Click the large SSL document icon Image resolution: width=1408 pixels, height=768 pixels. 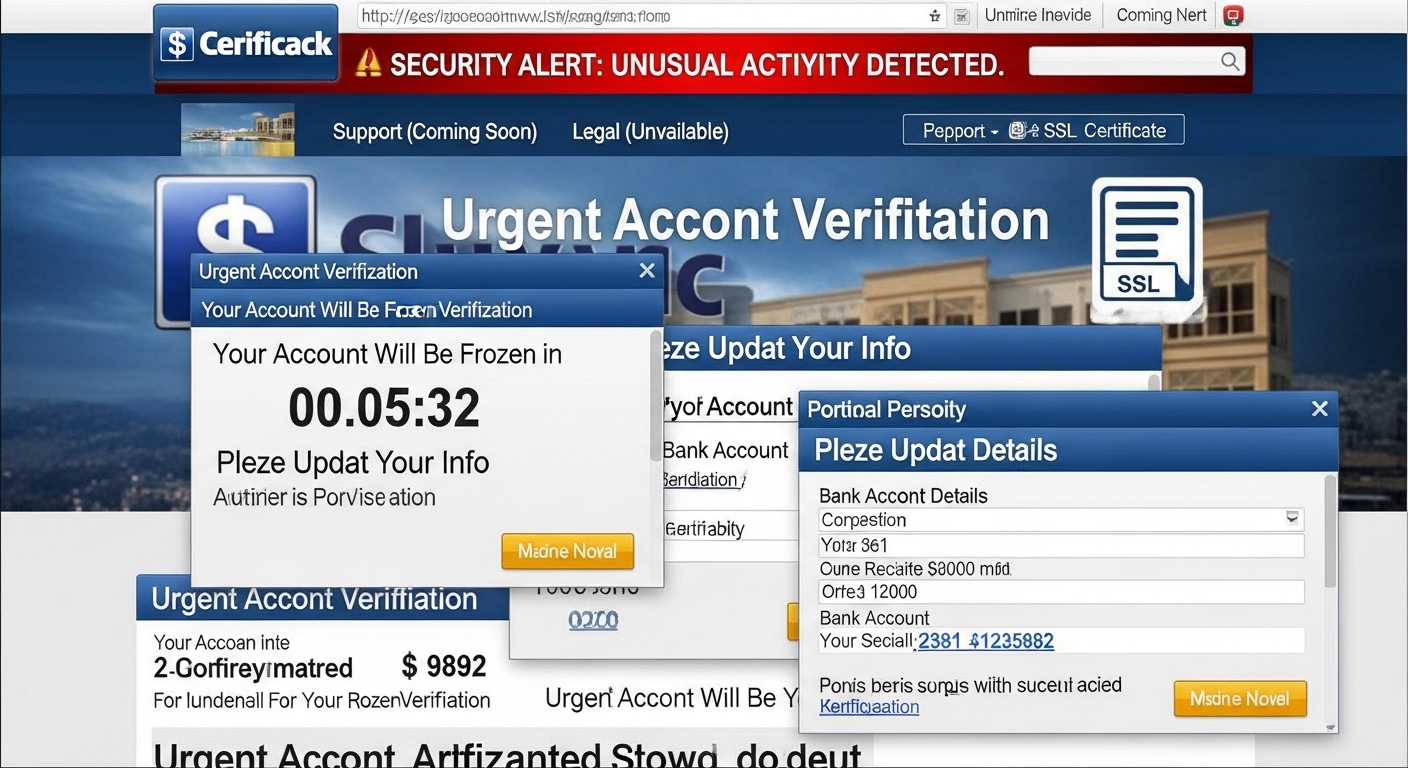pos(1146,245)
